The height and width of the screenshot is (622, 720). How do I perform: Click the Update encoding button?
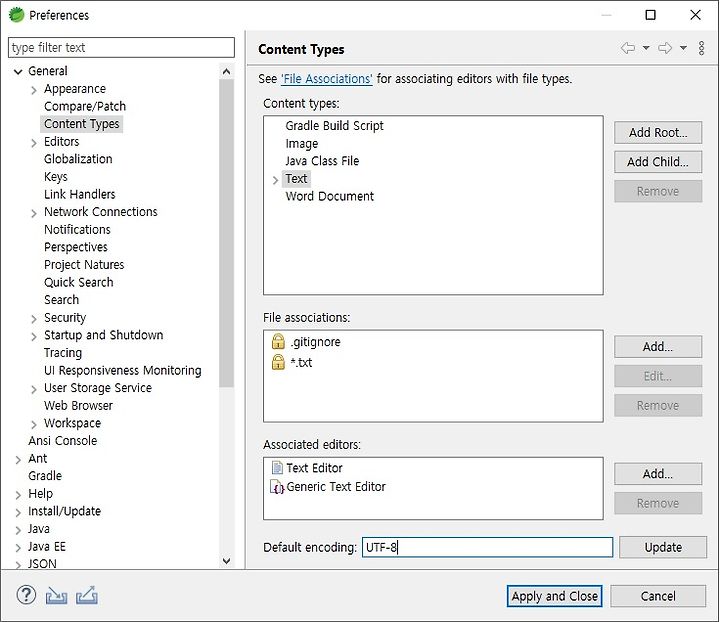[x=663, y=547]
